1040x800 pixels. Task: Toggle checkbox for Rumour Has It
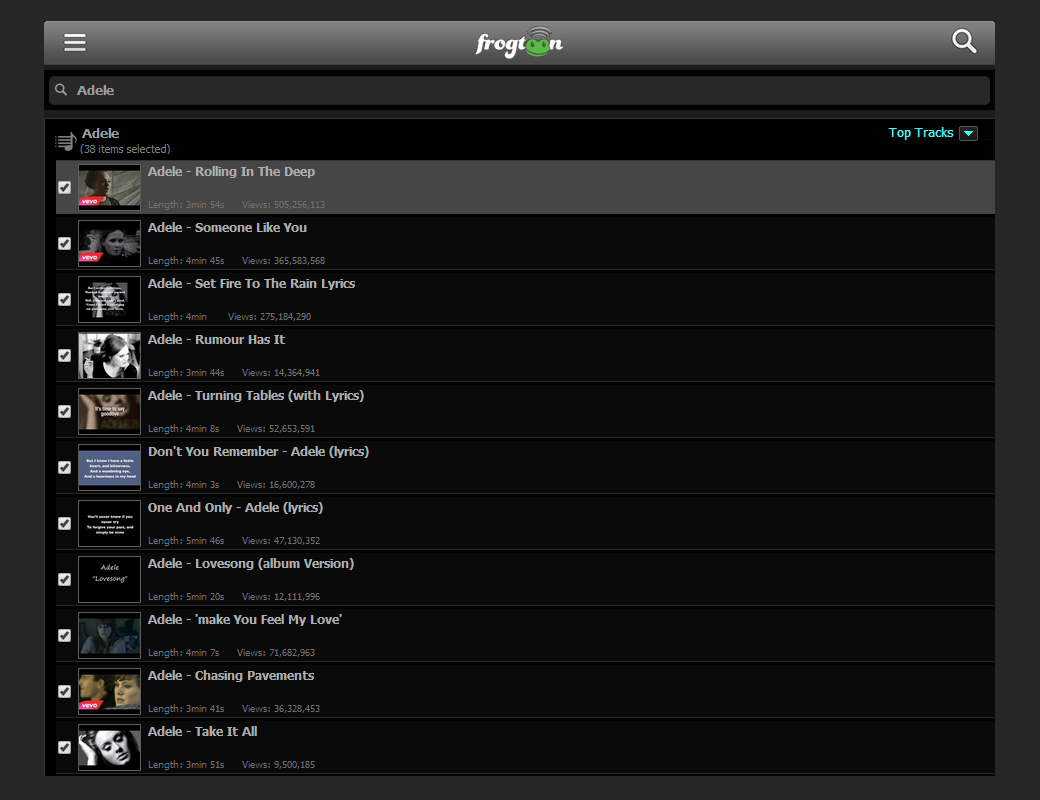tap(65, 355)
